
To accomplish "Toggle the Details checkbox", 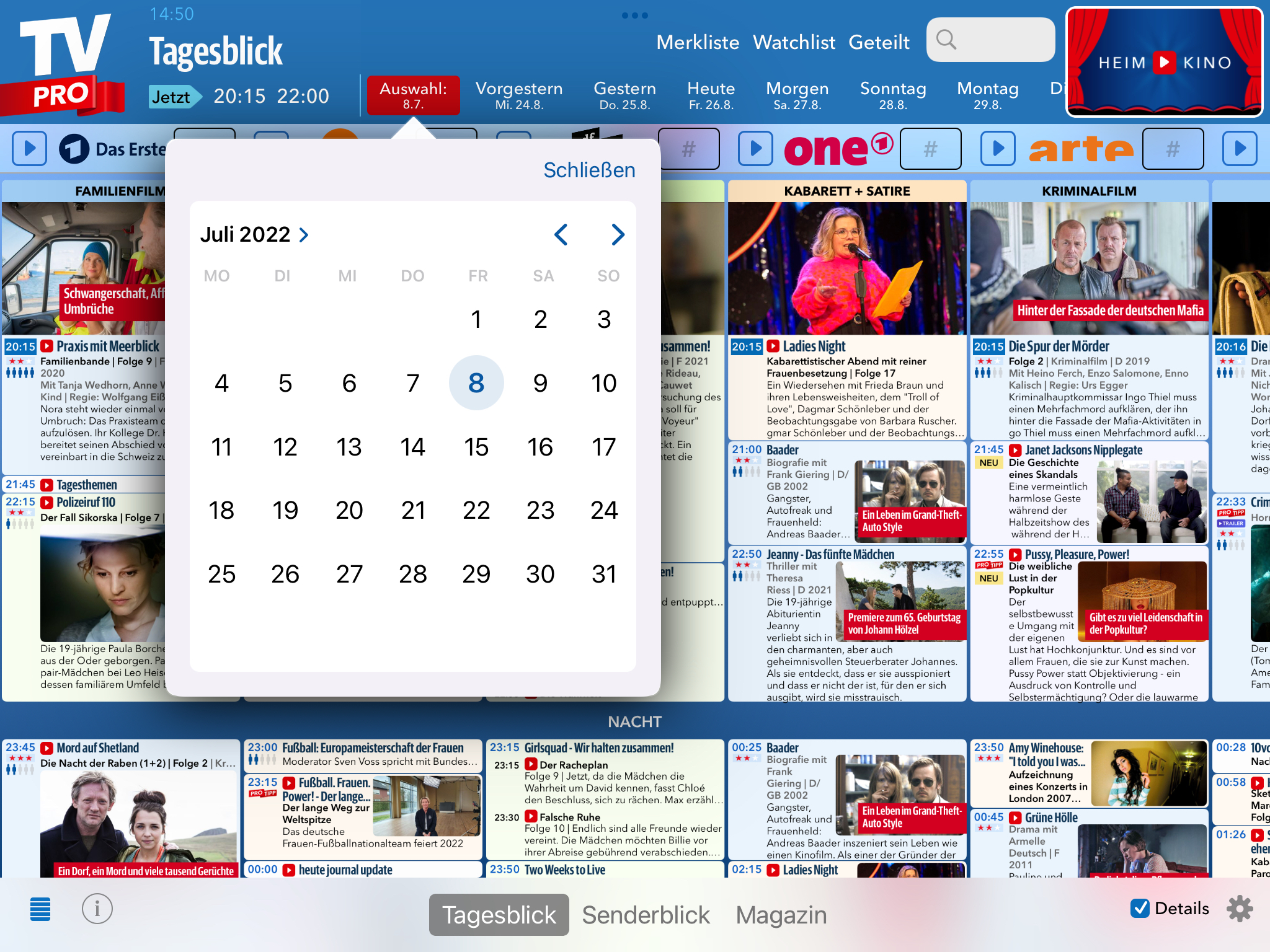I will pyautogui.click(x=1140, y=909).
